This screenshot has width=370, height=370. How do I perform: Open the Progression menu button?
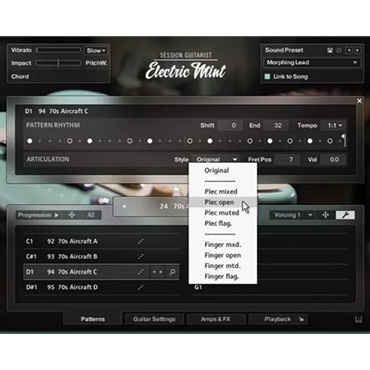coord(39,215)
